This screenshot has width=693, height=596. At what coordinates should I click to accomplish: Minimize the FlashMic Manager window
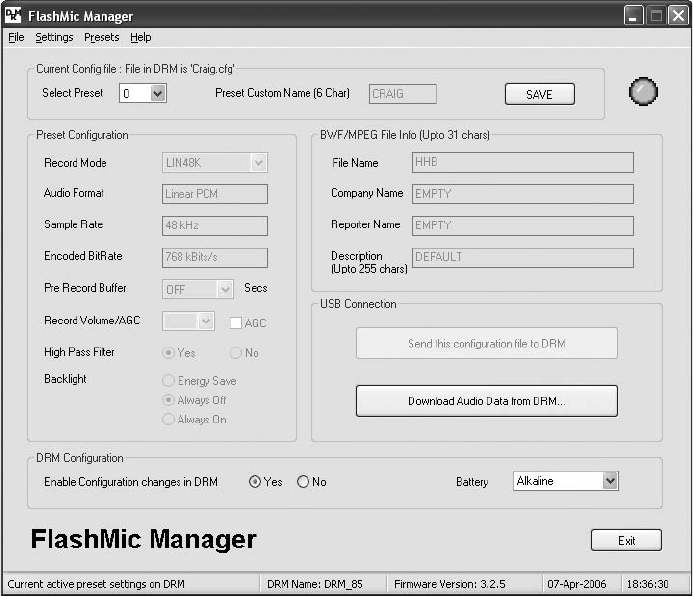[x=634, y=16]
